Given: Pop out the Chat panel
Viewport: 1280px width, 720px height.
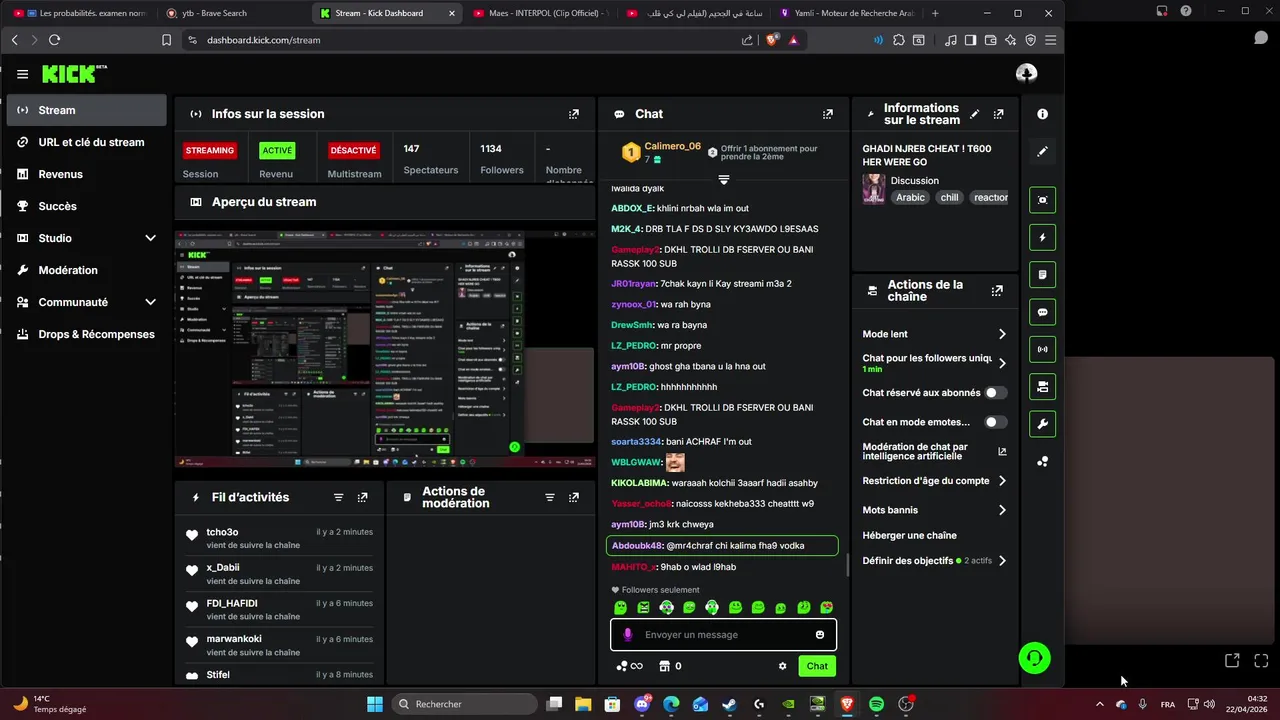Looking at the screenshot, I should tap(828, 114).
